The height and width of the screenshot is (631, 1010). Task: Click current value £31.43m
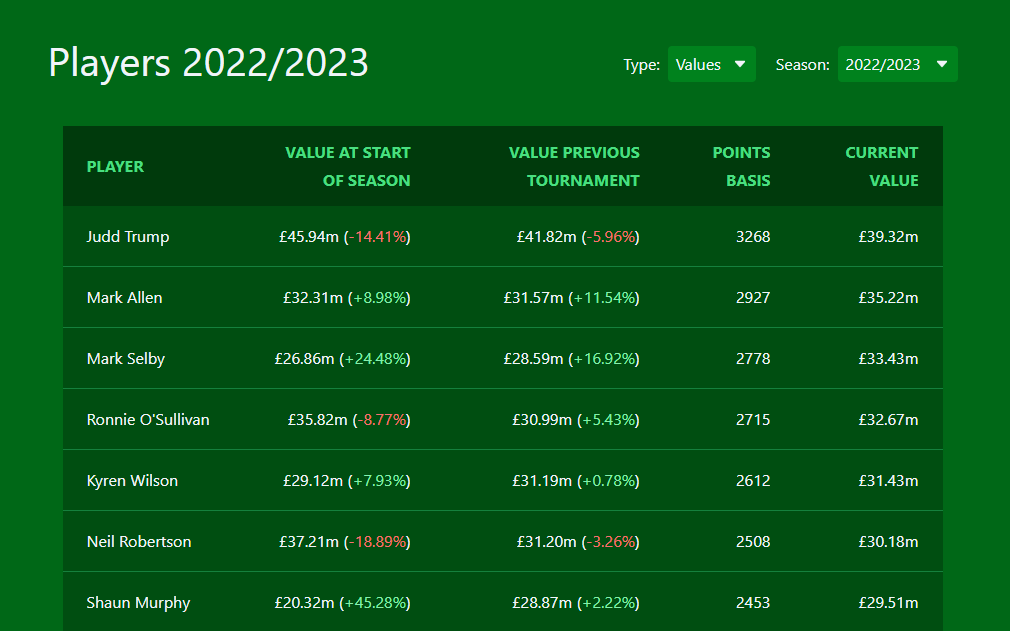pos(888,481)
